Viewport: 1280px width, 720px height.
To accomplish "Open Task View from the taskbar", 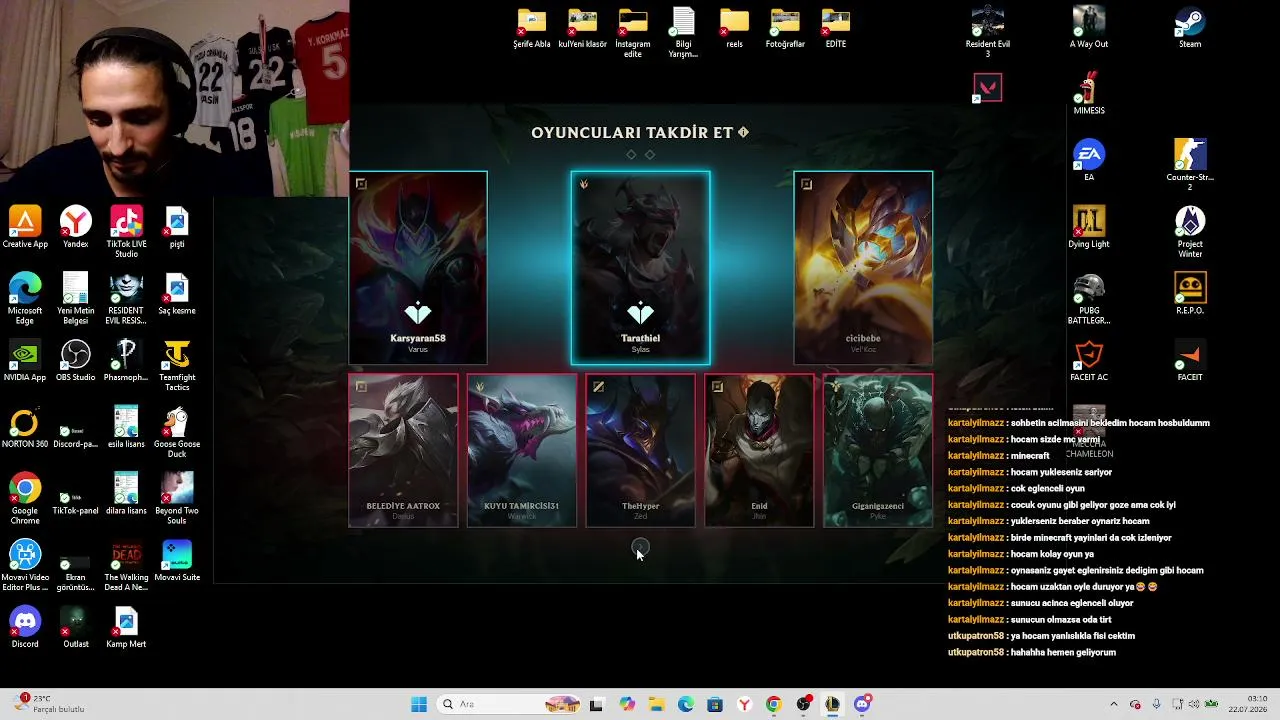I will [x=597, y=704].
